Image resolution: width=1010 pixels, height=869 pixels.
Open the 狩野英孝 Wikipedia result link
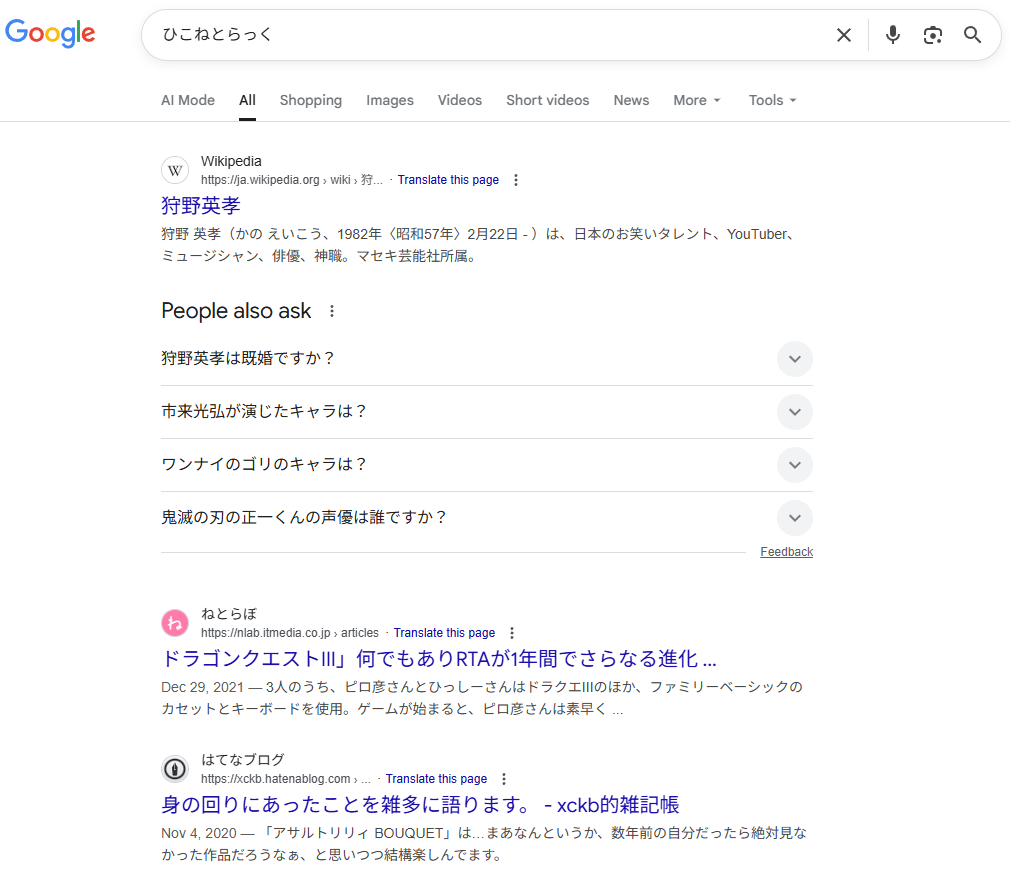point(201,206)
